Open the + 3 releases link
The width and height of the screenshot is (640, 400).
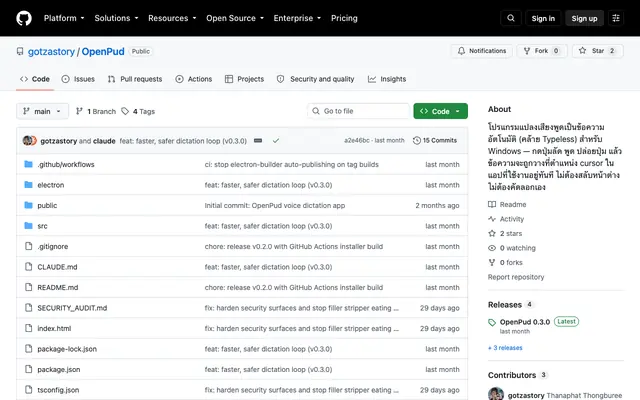pos(505,348)
